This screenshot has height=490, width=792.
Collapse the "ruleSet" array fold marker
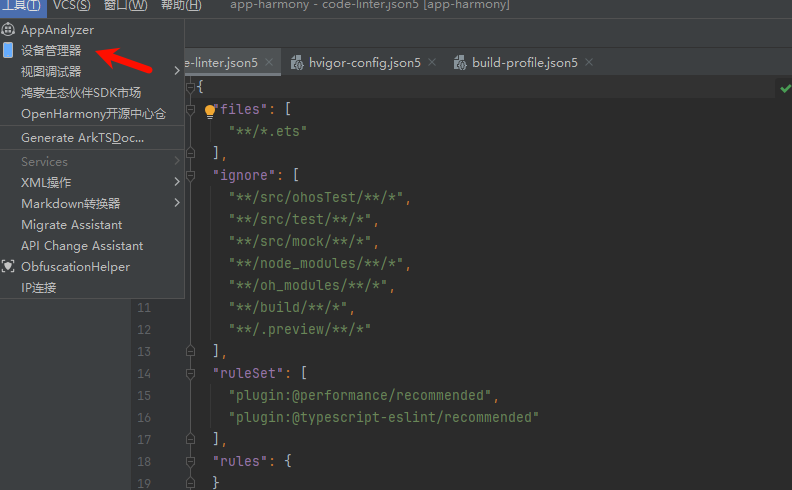tap(190, 373)
